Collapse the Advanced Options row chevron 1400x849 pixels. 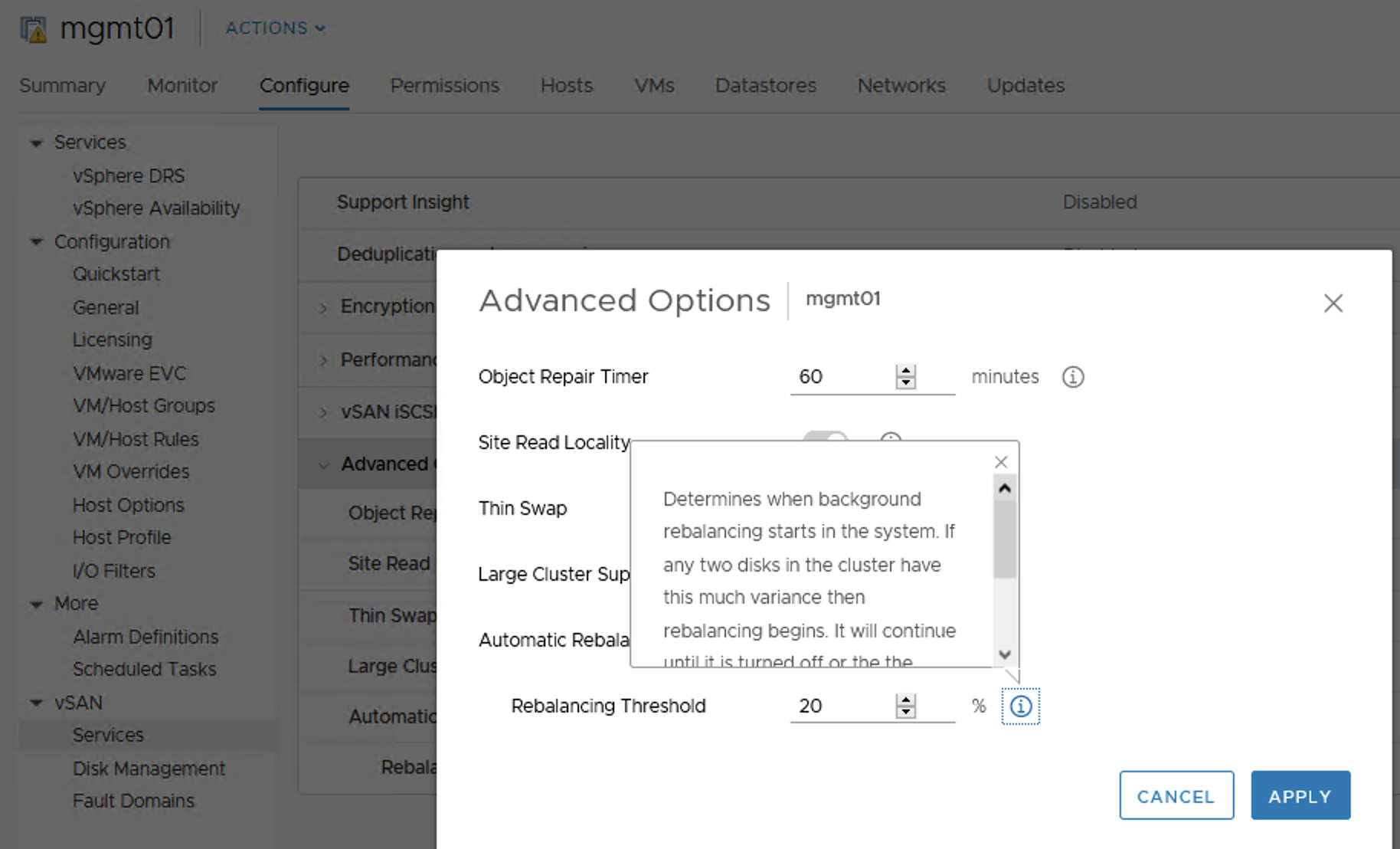323,465
